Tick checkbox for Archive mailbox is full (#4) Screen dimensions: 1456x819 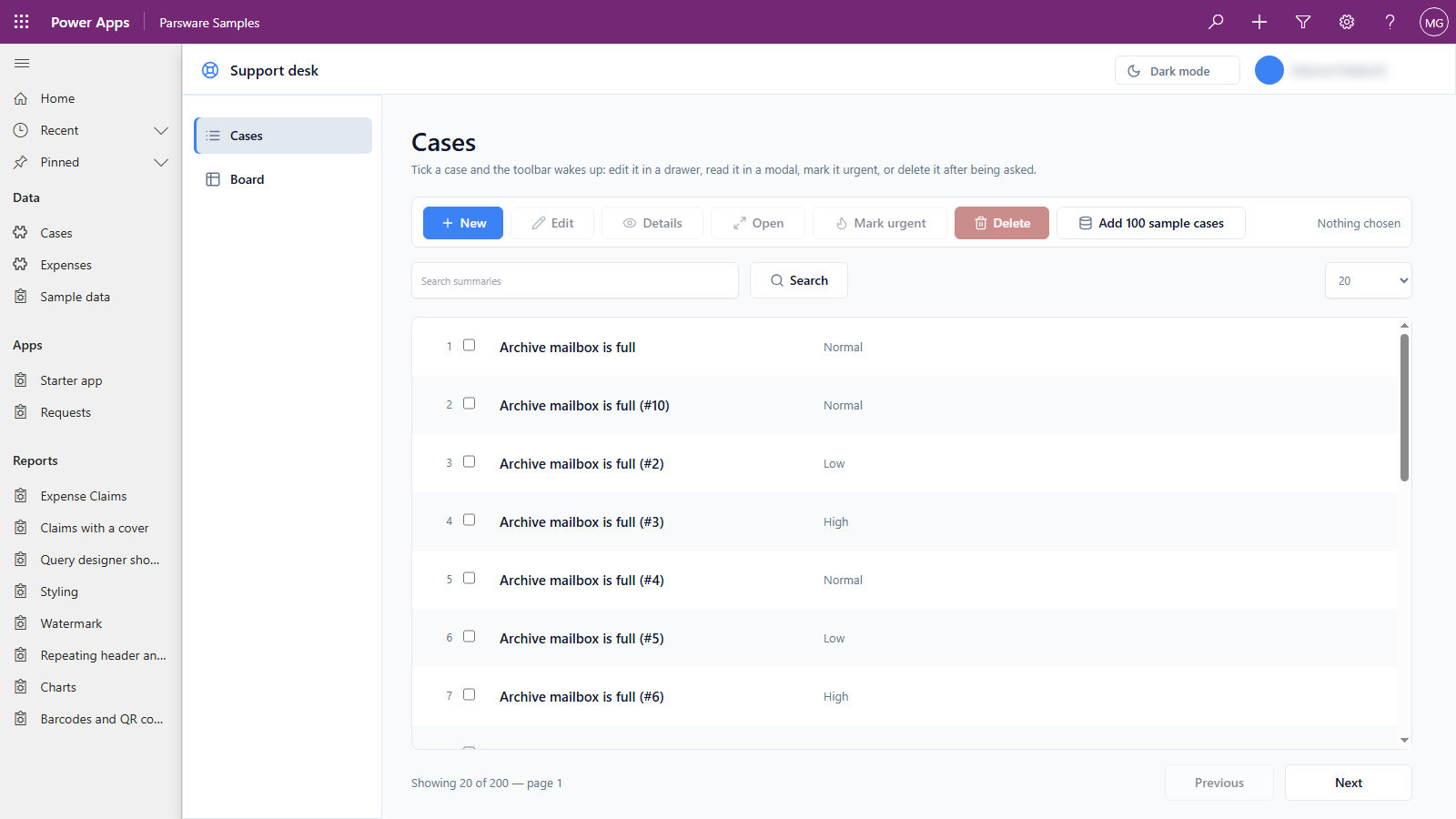point(470,578)
